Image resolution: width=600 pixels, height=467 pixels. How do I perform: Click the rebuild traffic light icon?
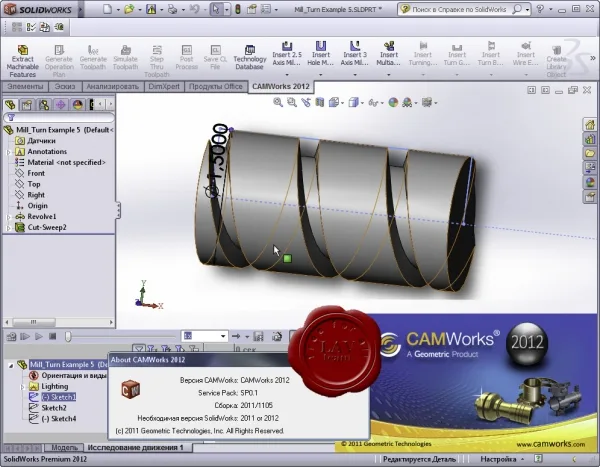click(x=238, y=10)
